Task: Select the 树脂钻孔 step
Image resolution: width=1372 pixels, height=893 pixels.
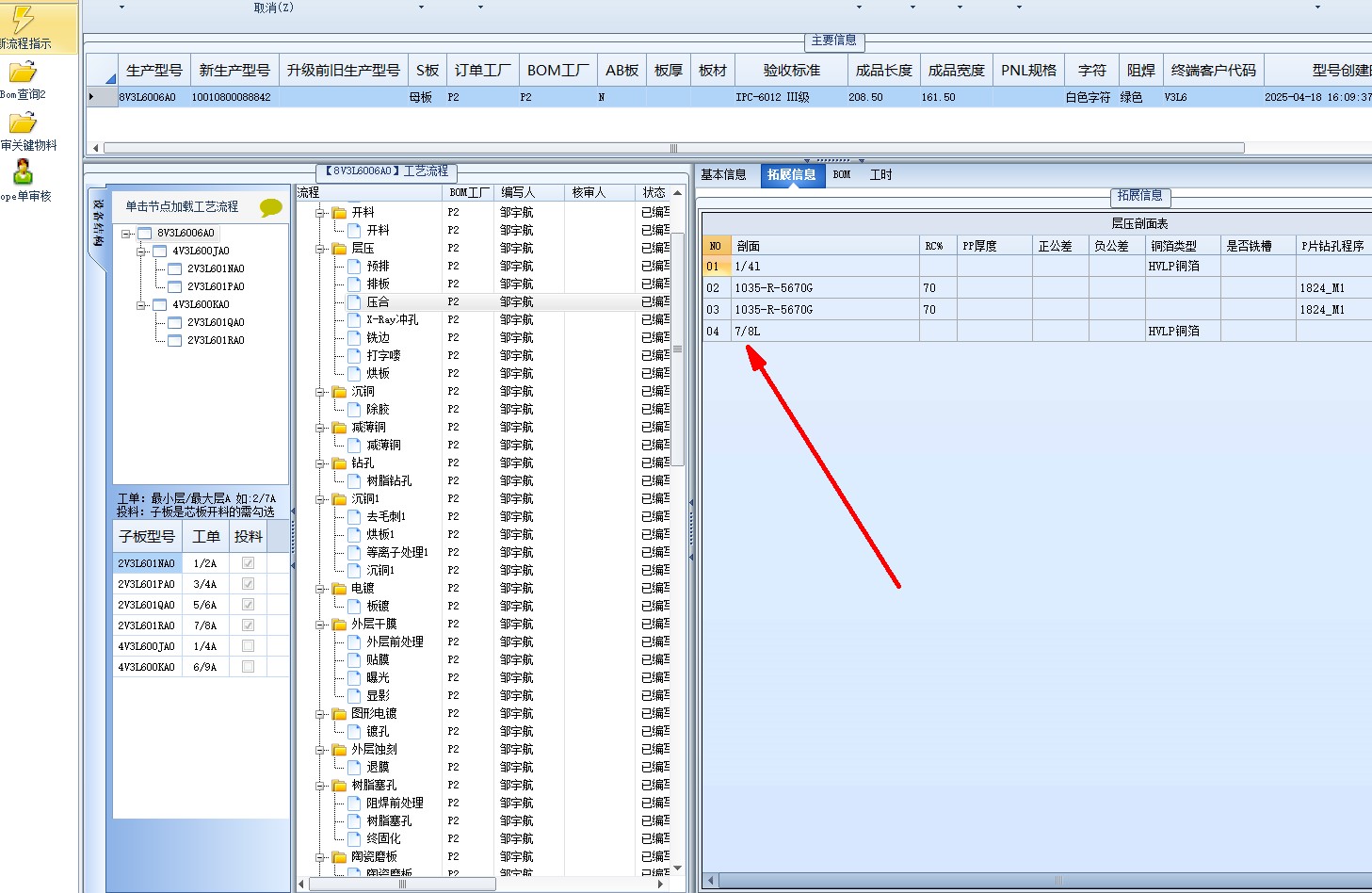Action: click(x=389, y=480)
